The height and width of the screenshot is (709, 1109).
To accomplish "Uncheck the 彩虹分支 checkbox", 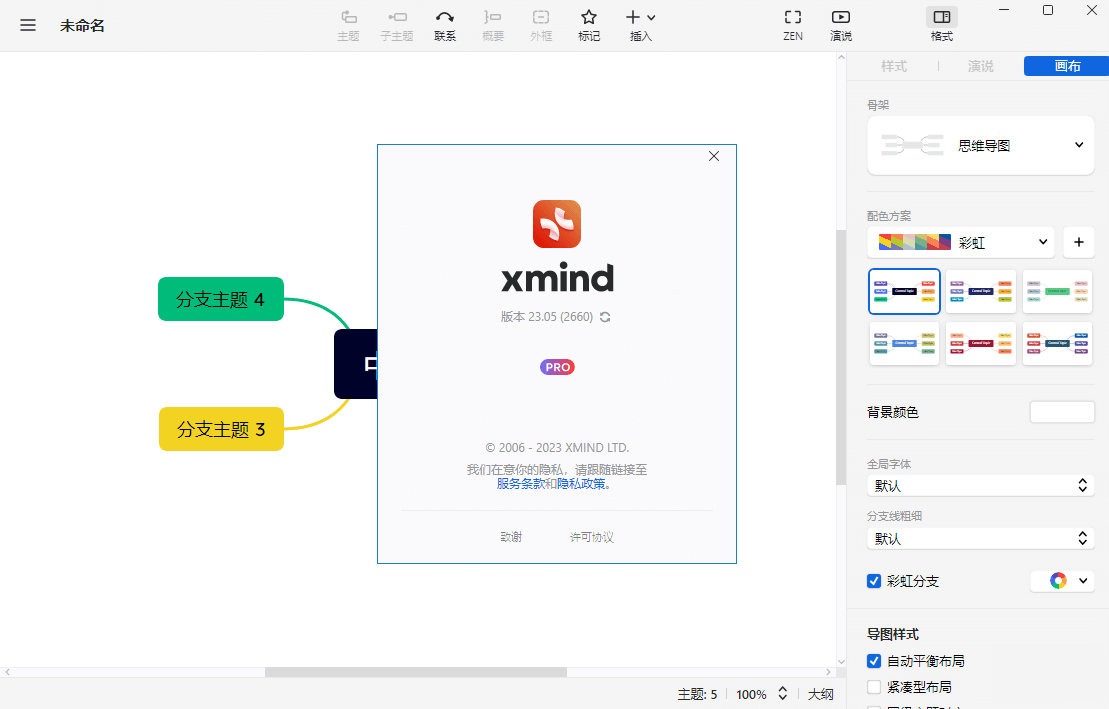I will click(x=873, y=581).
